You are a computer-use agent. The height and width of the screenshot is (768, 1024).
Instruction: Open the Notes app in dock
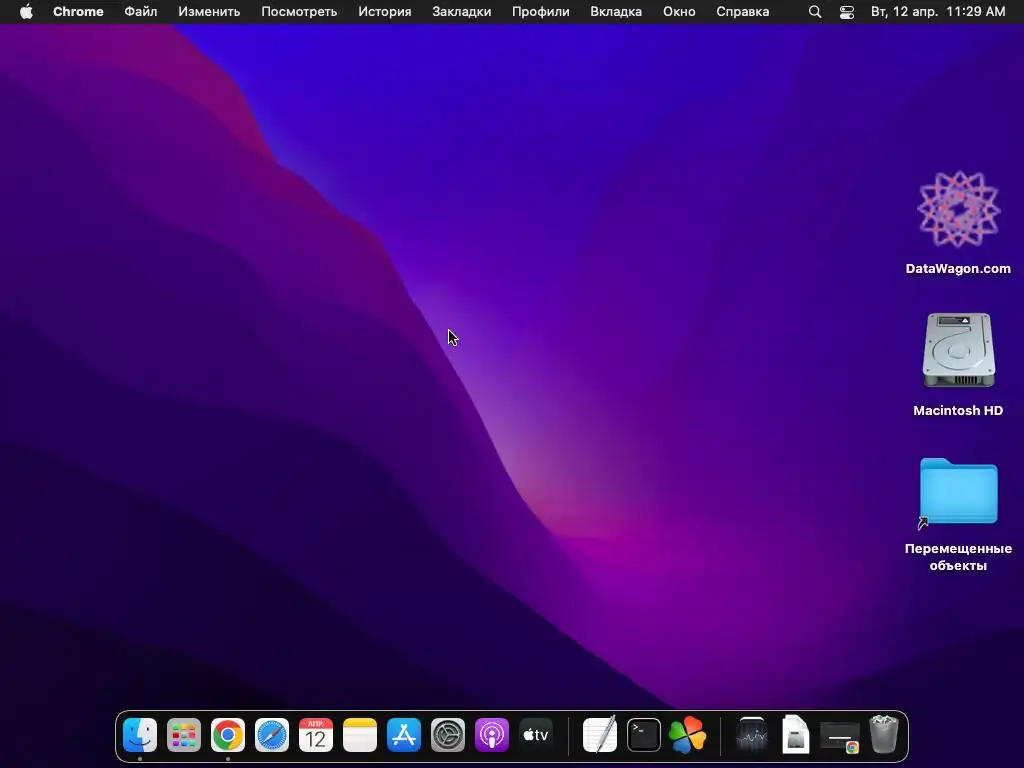point(360,735)
